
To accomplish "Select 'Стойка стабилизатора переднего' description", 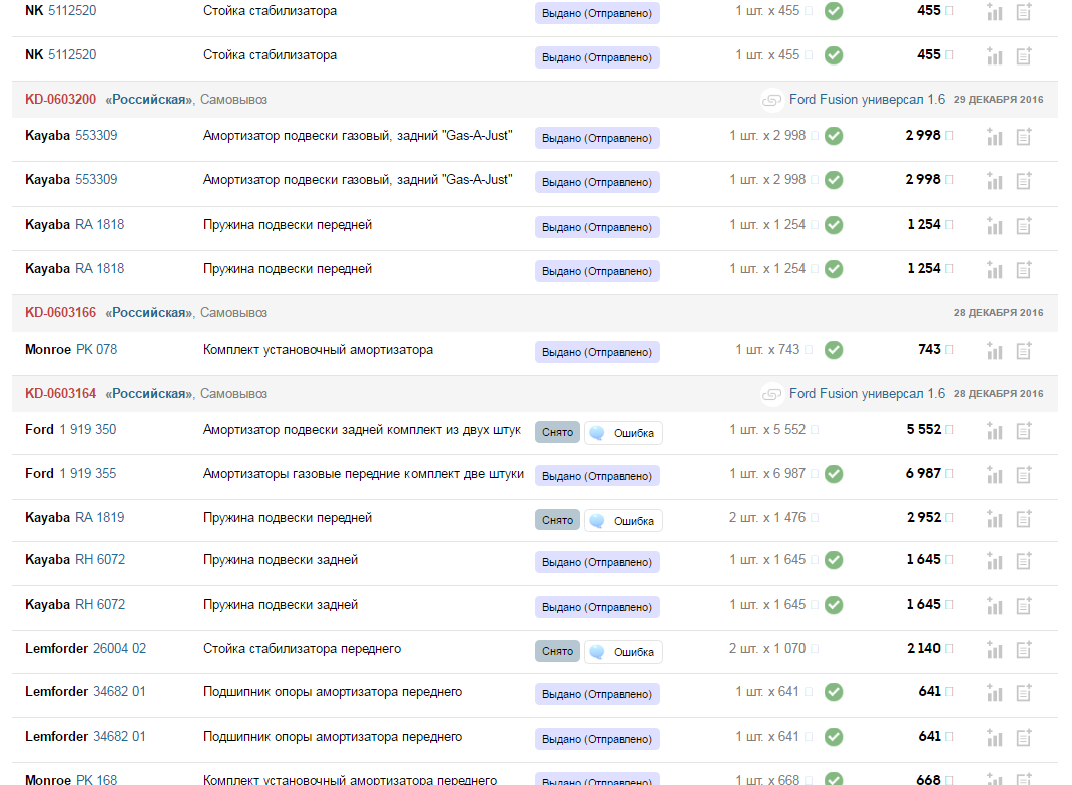I will click(x=302, y=649).
